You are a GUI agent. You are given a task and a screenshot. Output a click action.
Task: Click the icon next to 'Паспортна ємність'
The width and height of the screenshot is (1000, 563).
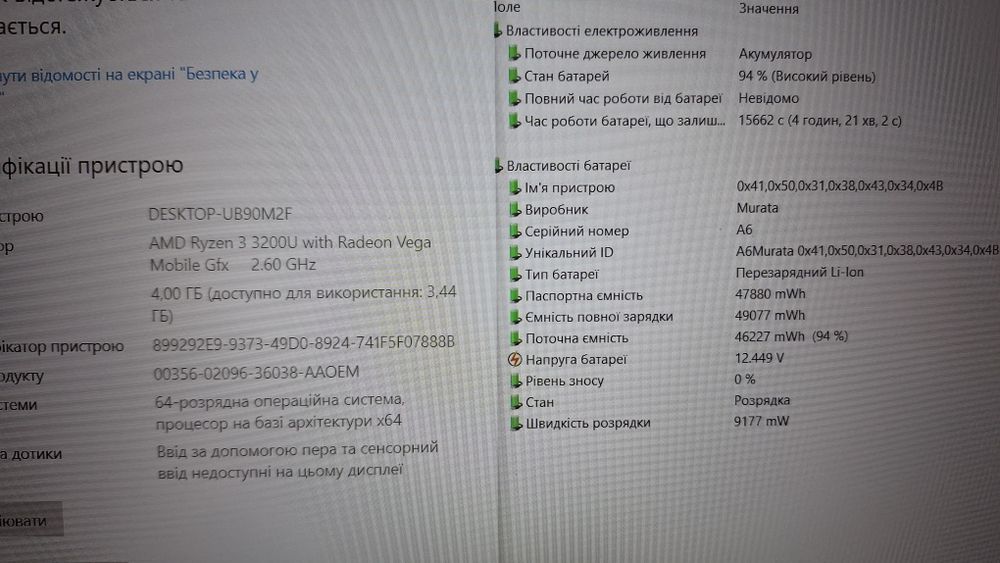coord(515,295)
